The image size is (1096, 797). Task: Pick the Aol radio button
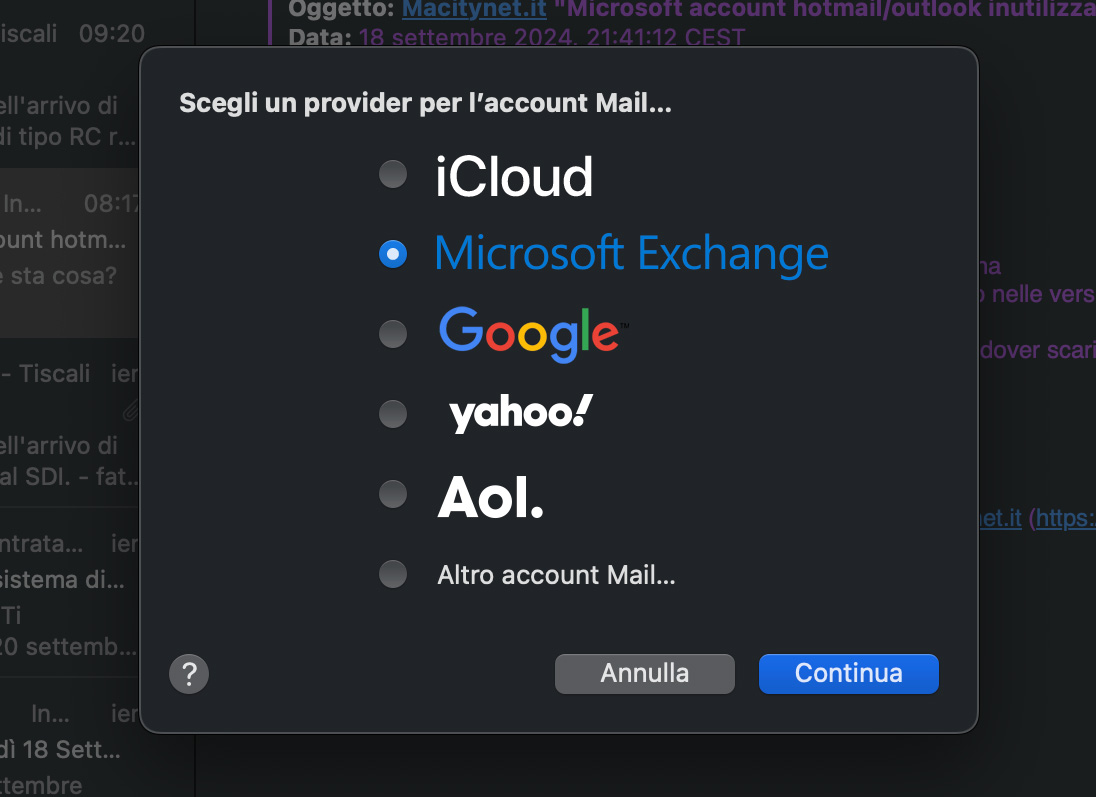coord(393,493)
